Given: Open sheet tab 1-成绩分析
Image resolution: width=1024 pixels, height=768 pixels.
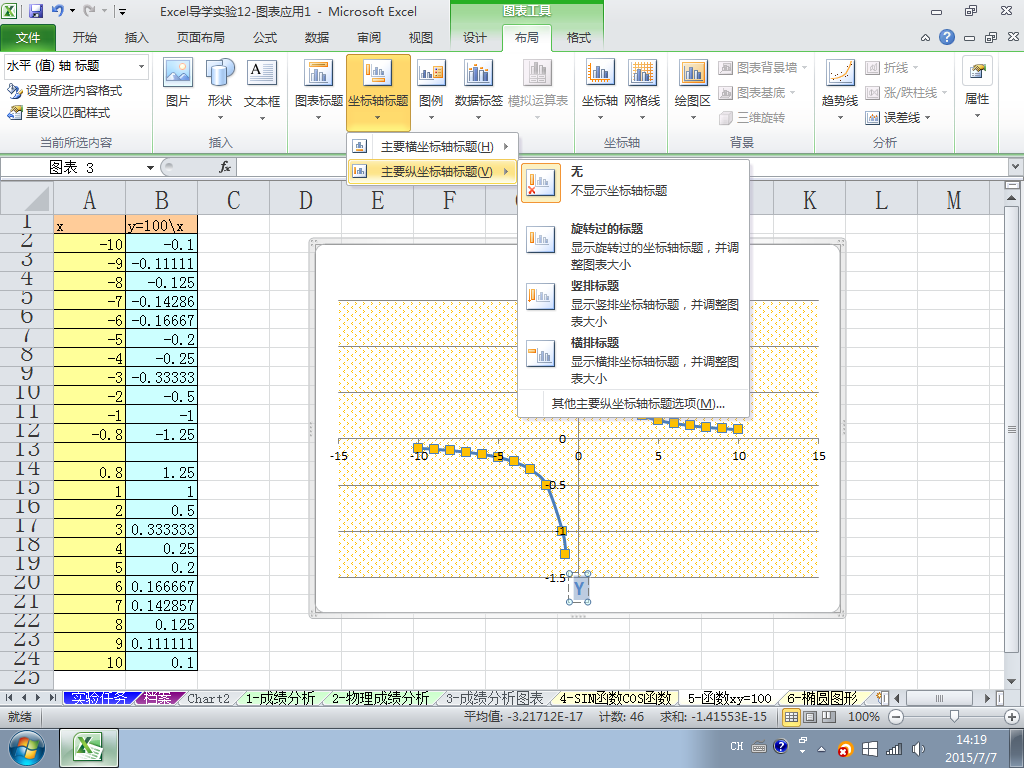Looking at the screenshot, I should point(280,698).
